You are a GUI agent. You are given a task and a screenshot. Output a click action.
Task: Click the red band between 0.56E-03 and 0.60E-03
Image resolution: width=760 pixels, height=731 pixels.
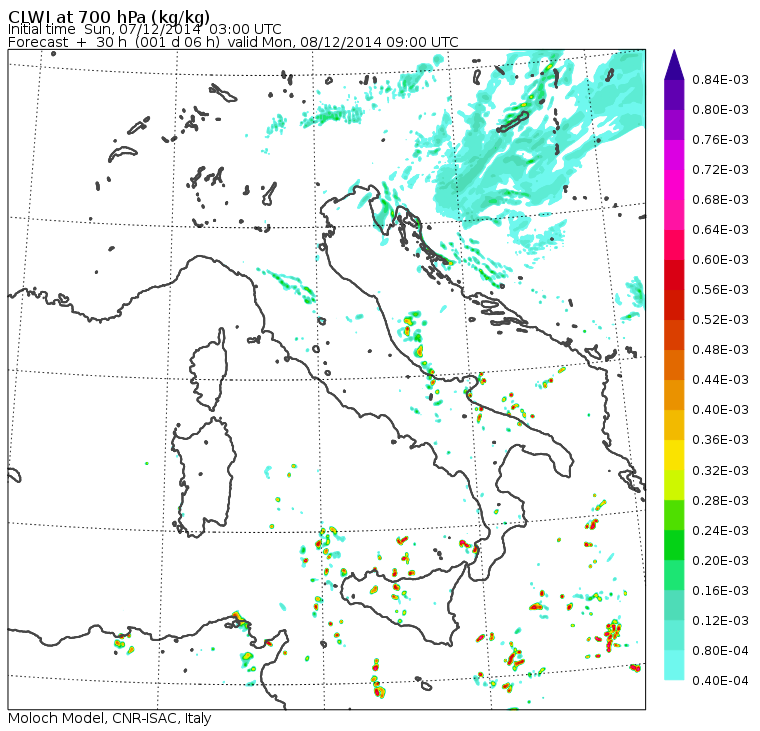click(x=674, y=275)
